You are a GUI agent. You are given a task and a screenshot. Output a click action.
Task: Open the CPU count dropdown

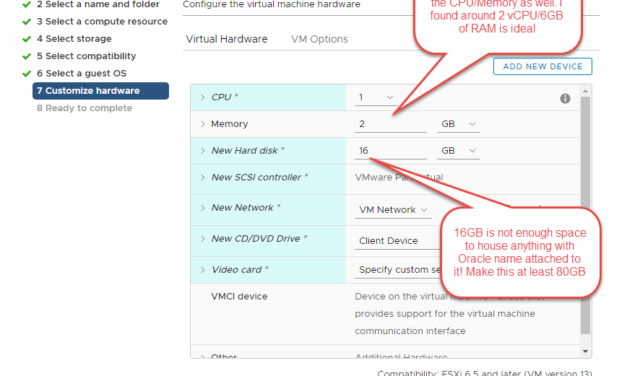point(376,97)
